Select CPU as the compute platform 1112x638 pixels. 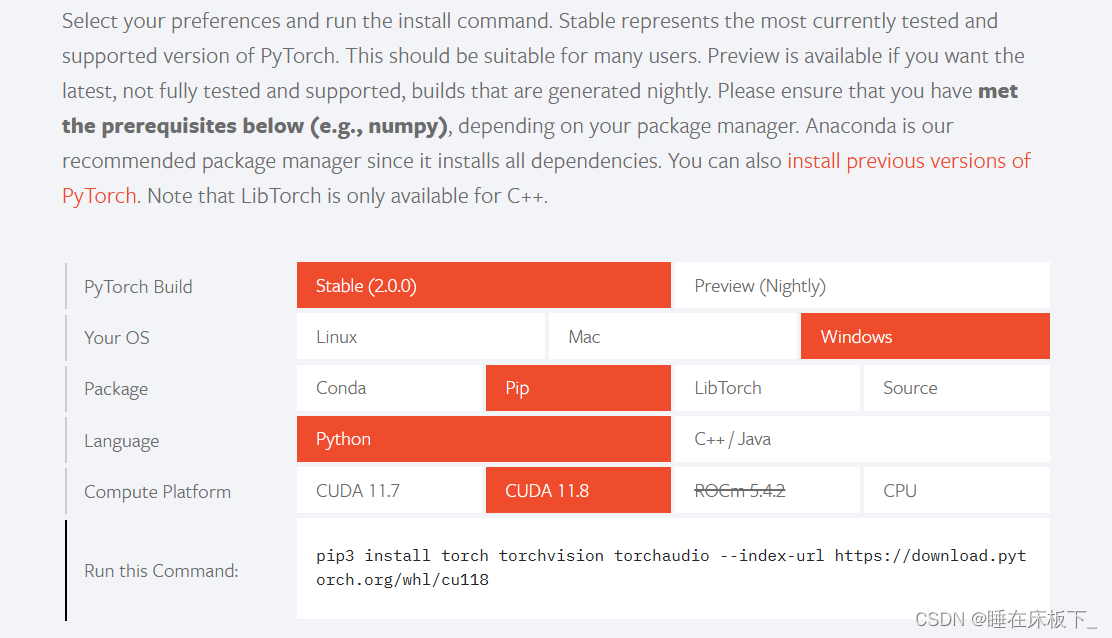955,491
